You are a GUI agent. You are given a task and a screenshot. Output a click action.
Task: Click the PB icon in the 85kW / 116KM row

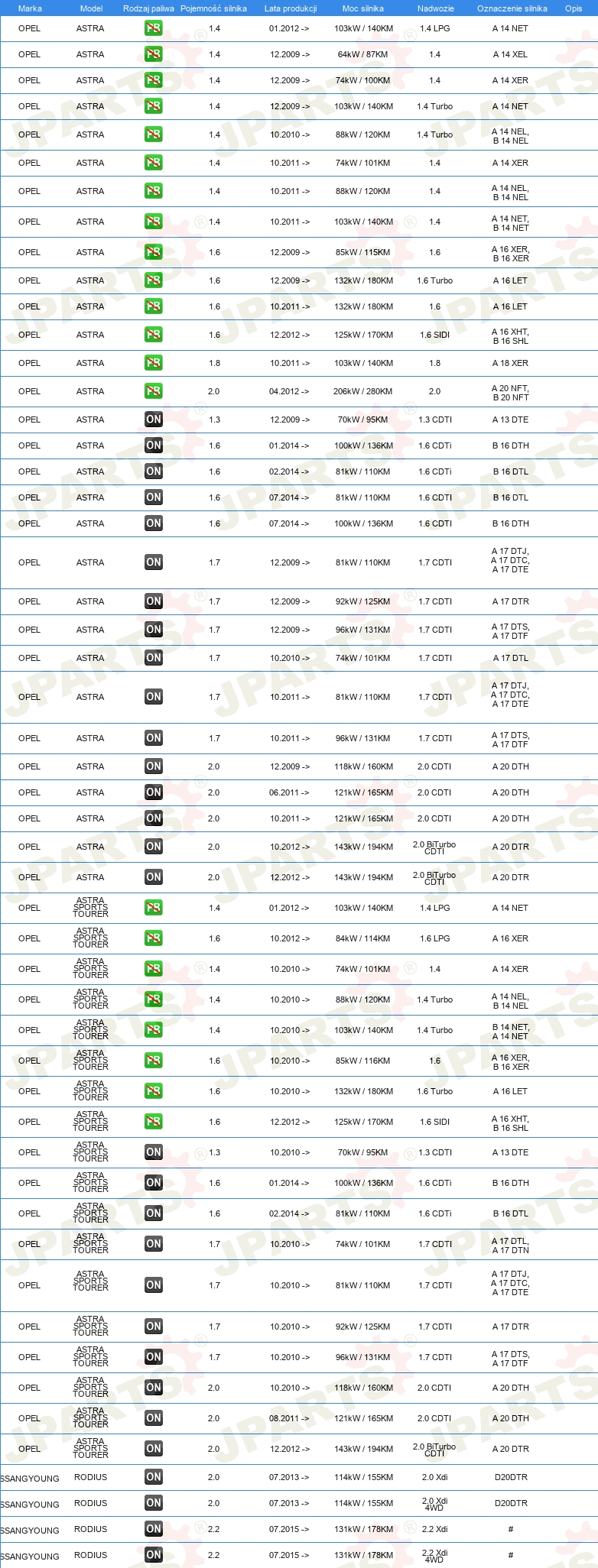point(154,1061)
